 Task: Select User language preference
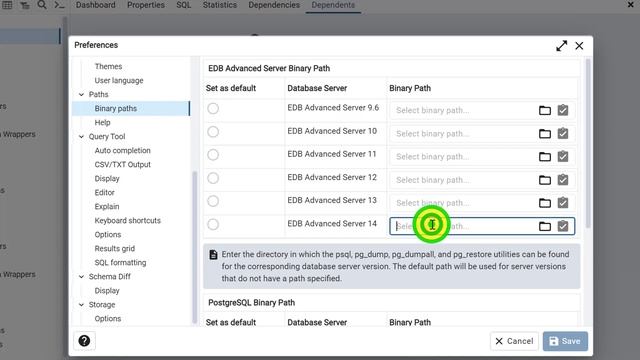(119, 80)
